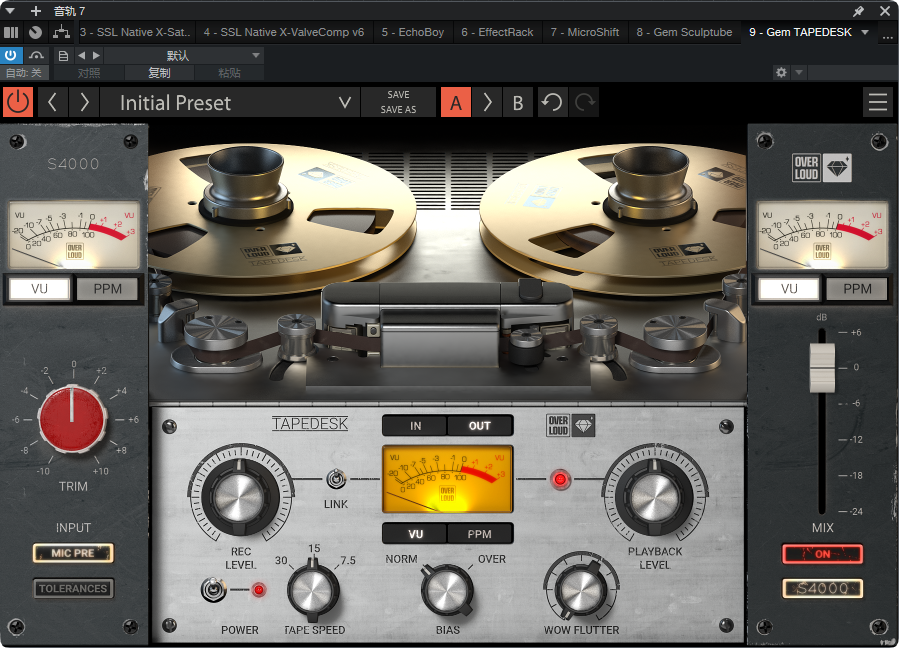Open the Initial Preset dropdown

click(230, 102)
